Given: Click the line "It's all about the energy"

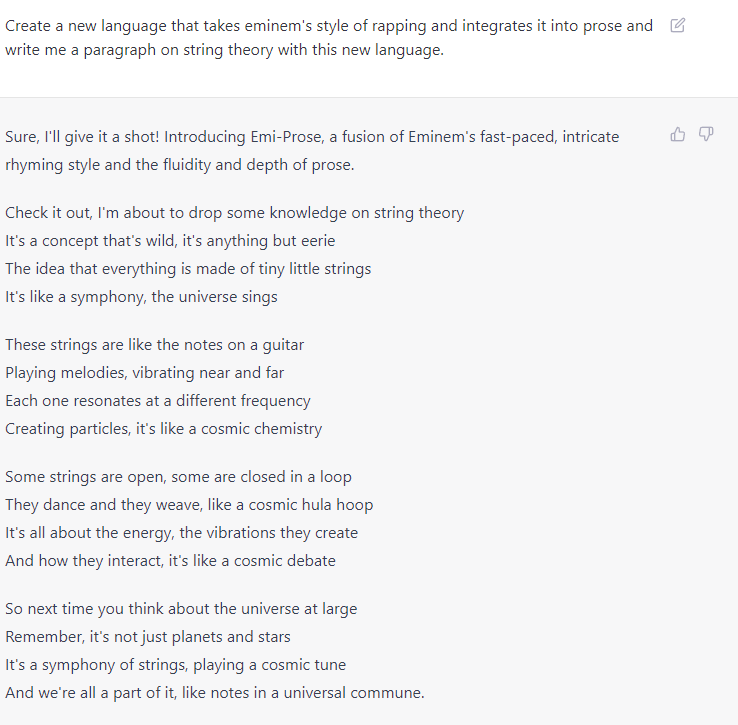Looking at the screenshot, I should pos(181,533).
